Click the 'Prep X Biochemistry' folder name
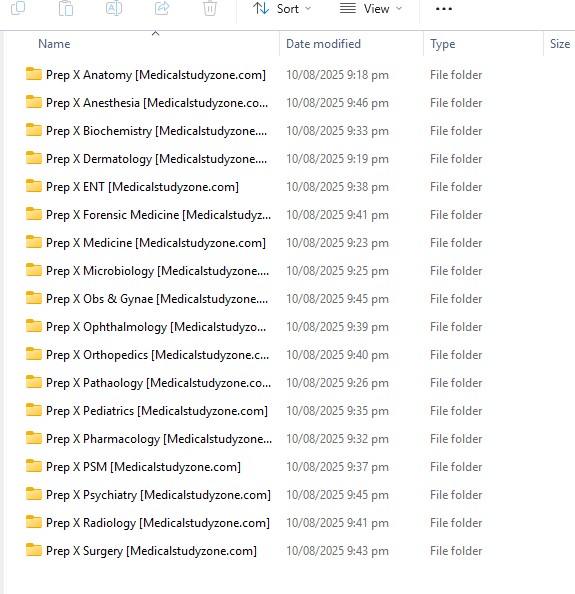This screenshot has height=594, width=575. click(x=156, y=131)
